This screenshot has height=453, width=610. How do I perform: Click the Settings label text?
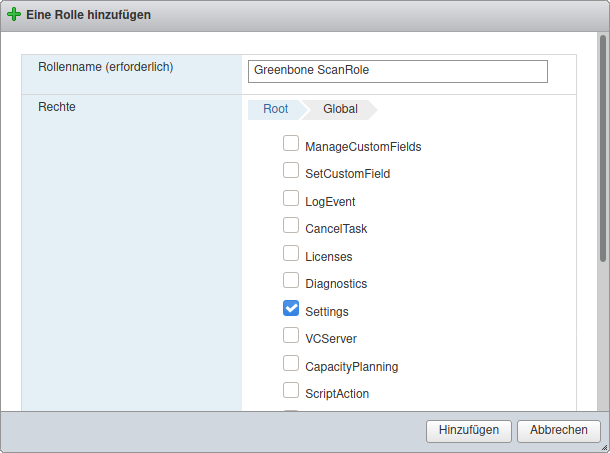327,312
